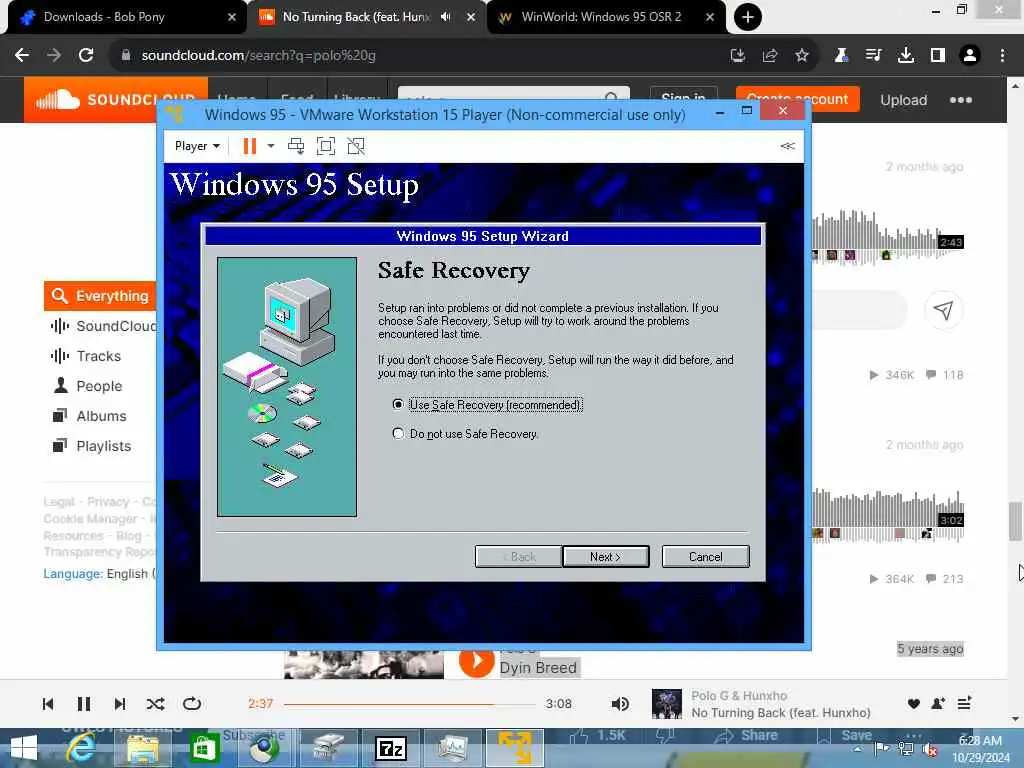Screen dimensions: 1024x768
Task: Play the Dyin Breed track
Action: pos(476,662)
